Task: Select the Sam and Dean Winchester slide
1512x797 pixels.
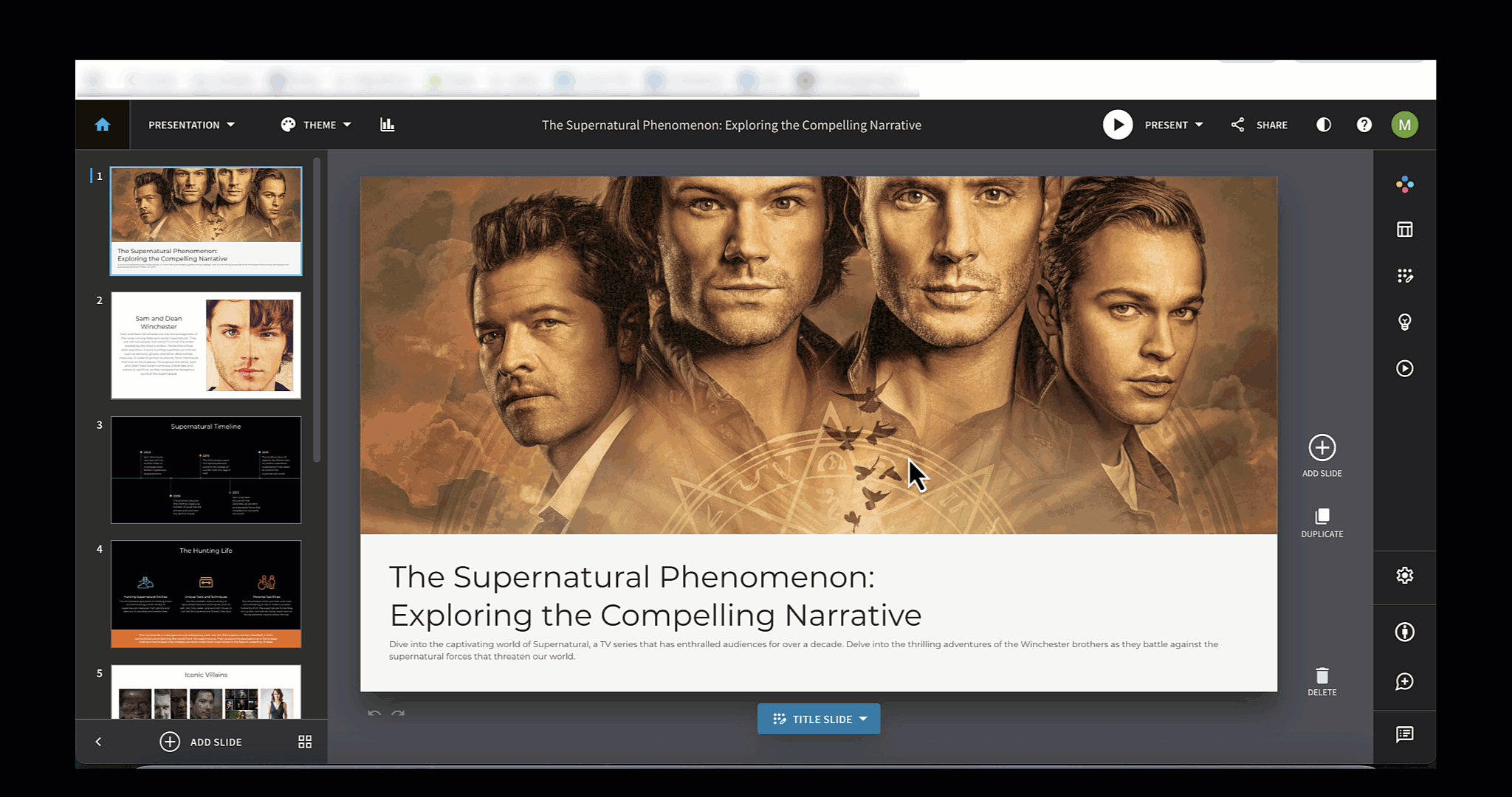Action: 206,345
